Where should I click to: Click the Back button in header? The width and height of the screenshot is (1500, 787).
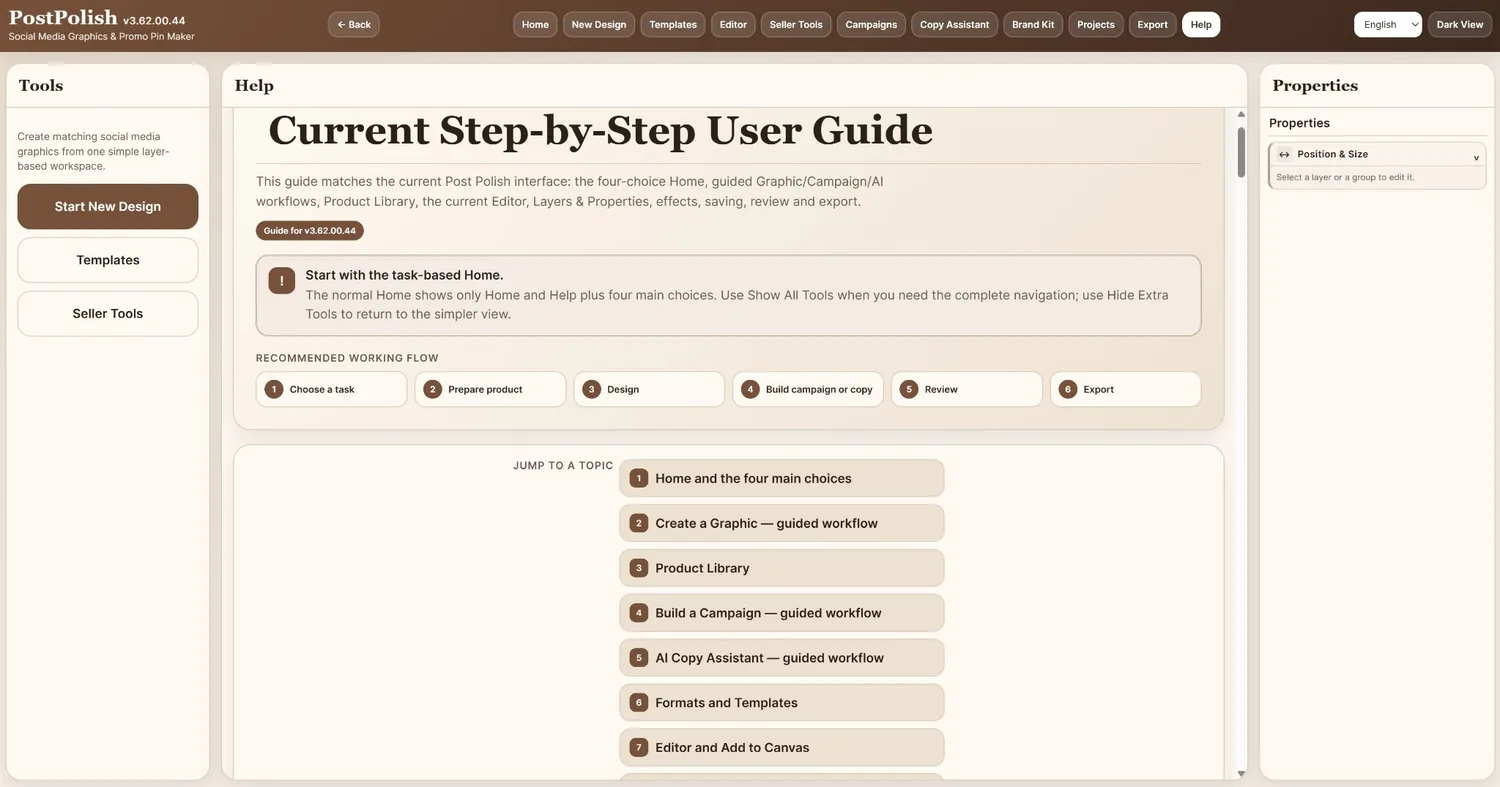tap(354, 24)
